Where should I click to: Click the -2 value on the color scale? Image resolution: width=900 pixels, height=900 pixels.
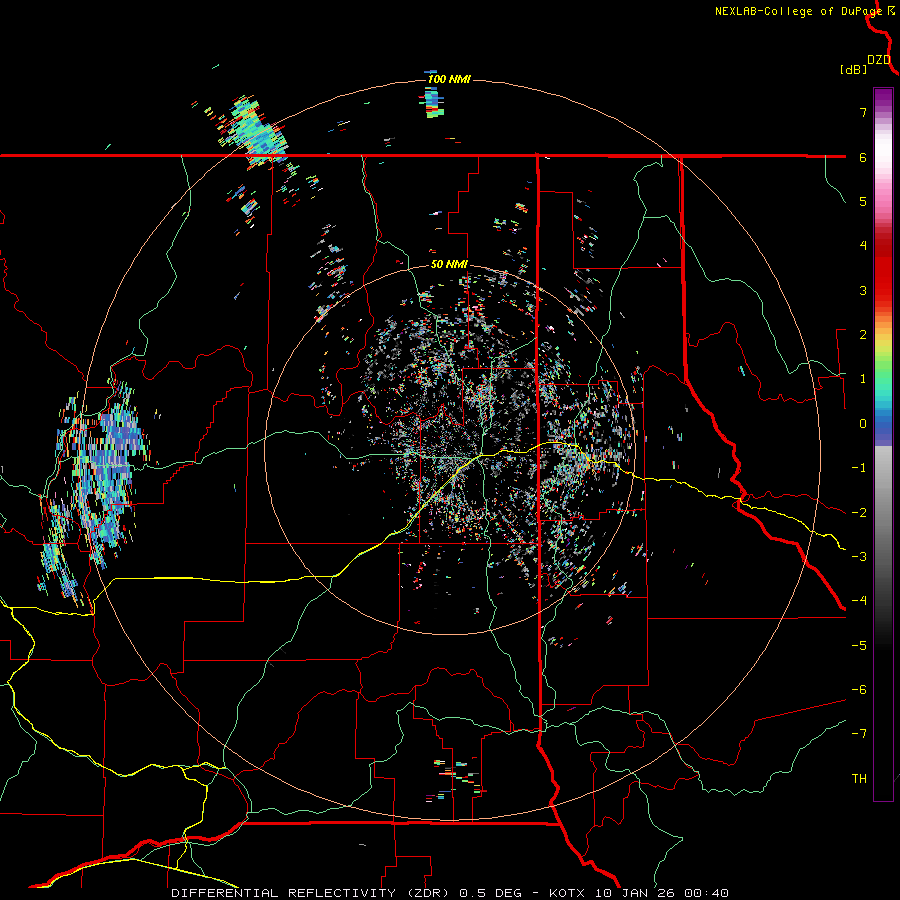click(x=859, y=513)
